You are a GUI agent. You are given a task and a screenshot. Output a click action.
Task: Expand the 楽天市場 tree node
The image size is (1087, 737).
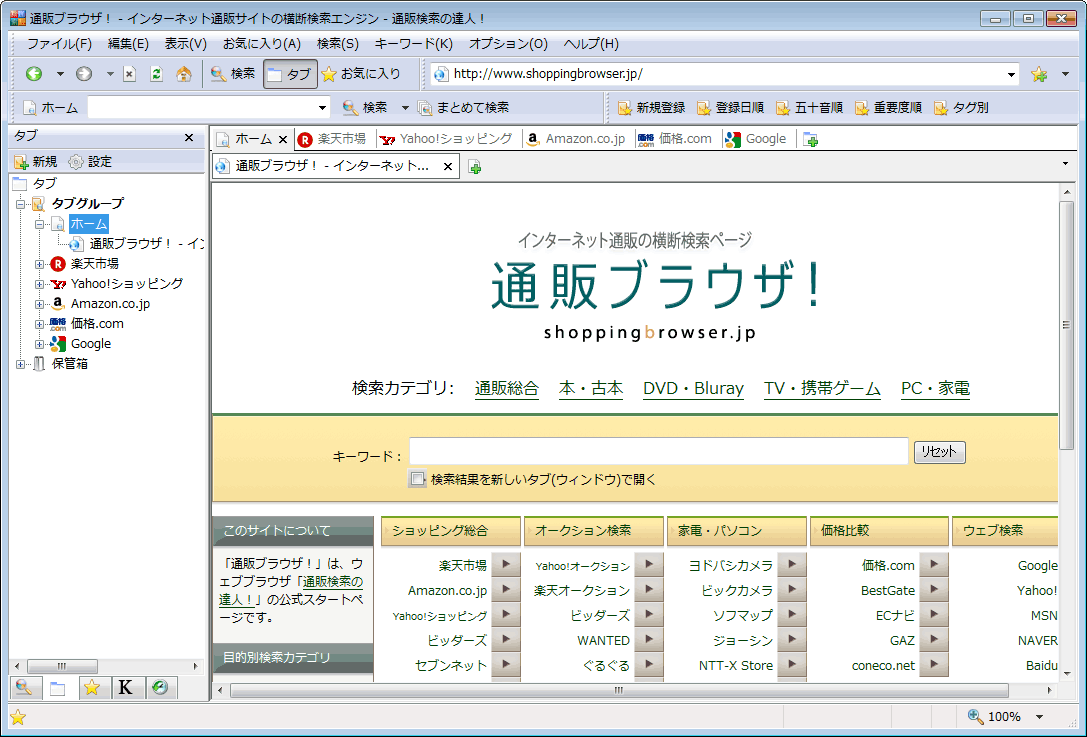click(x=40, y=264)
